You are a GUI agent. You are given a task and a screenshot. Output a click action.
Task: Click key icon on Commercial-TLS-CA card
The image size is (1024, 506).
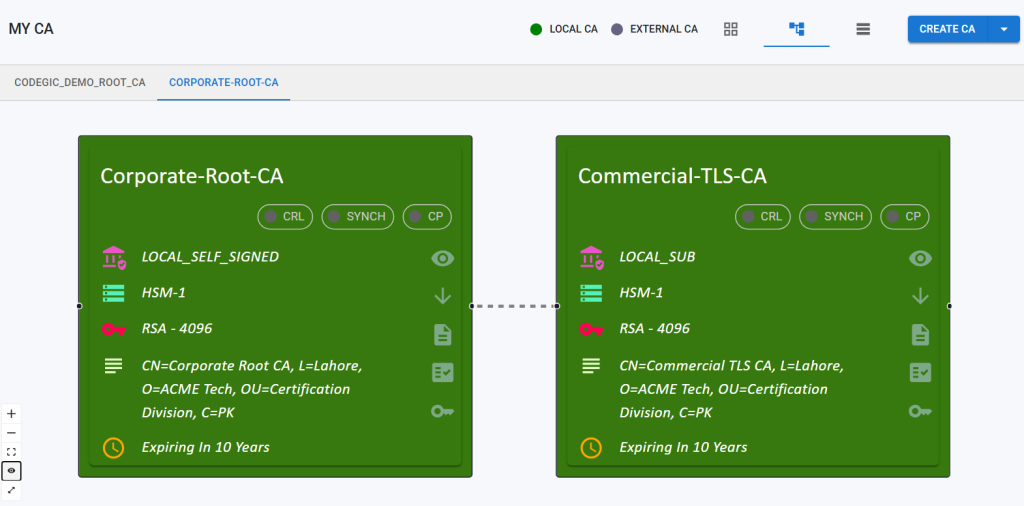pos(920,411)
